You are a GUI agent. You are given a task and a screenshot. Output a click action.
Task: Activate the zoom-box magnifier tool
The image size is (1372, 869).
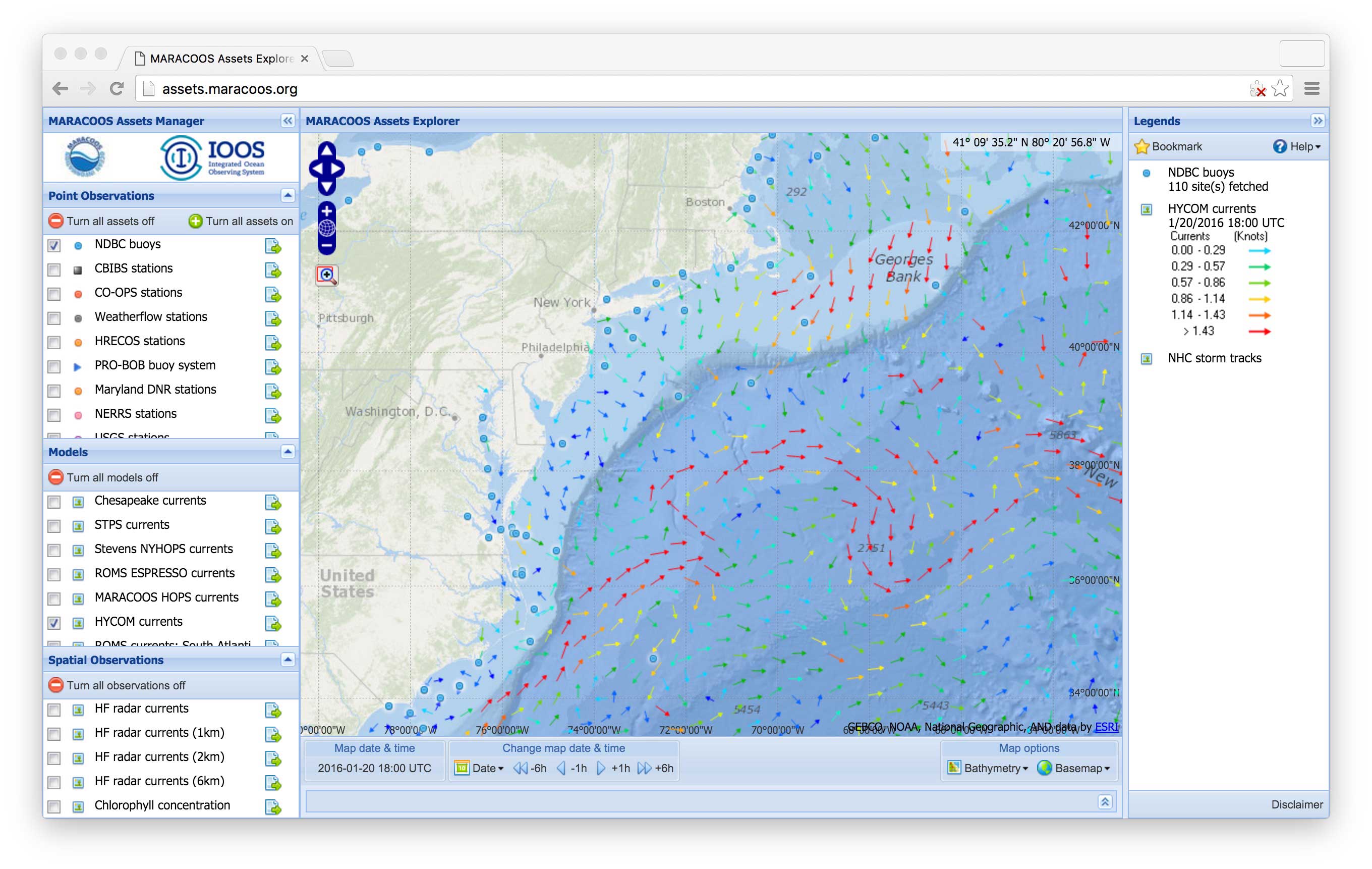tap(326, 275)
